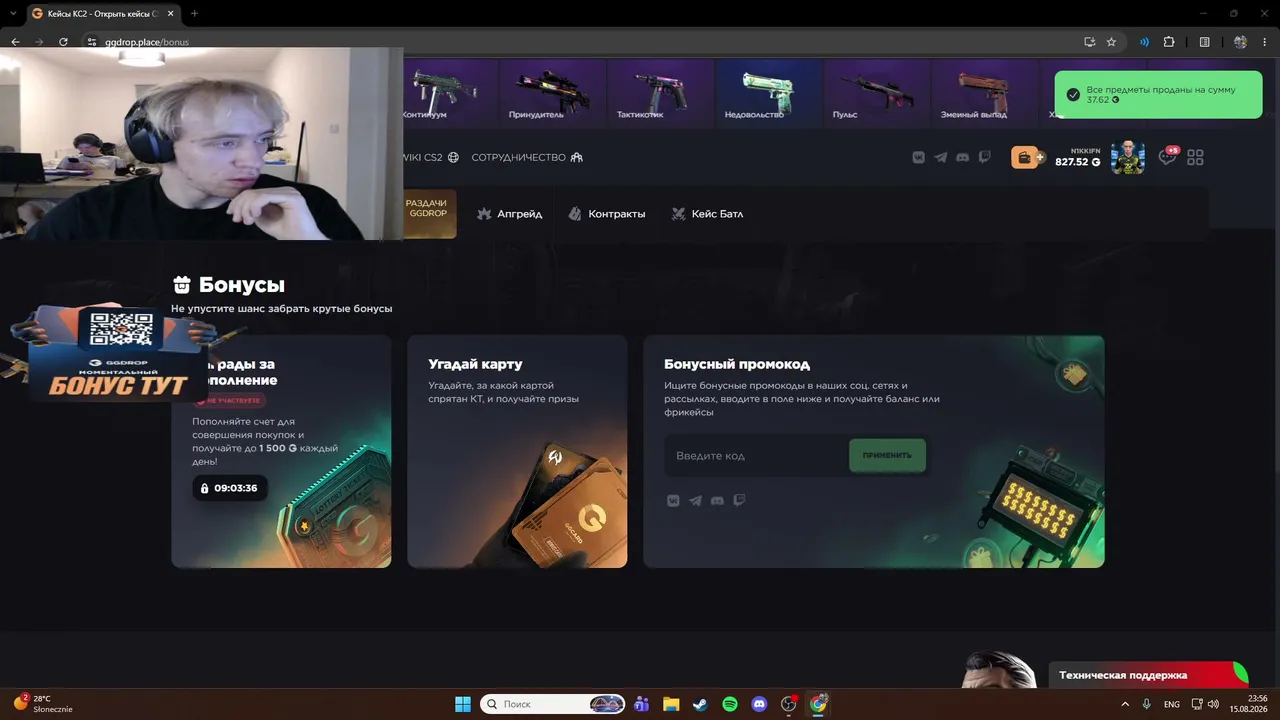Click the 09:03:36 locked timer button
Viewport: 1280px width, 720px height.
[229, 488]
